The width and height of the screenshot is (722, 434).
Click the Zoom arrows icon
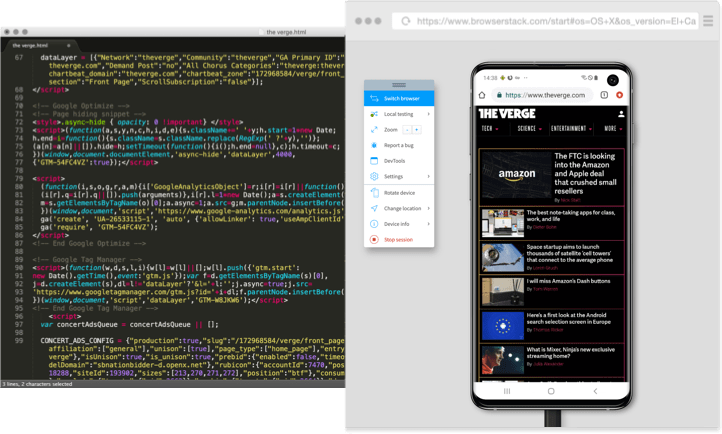coord(374,129)
